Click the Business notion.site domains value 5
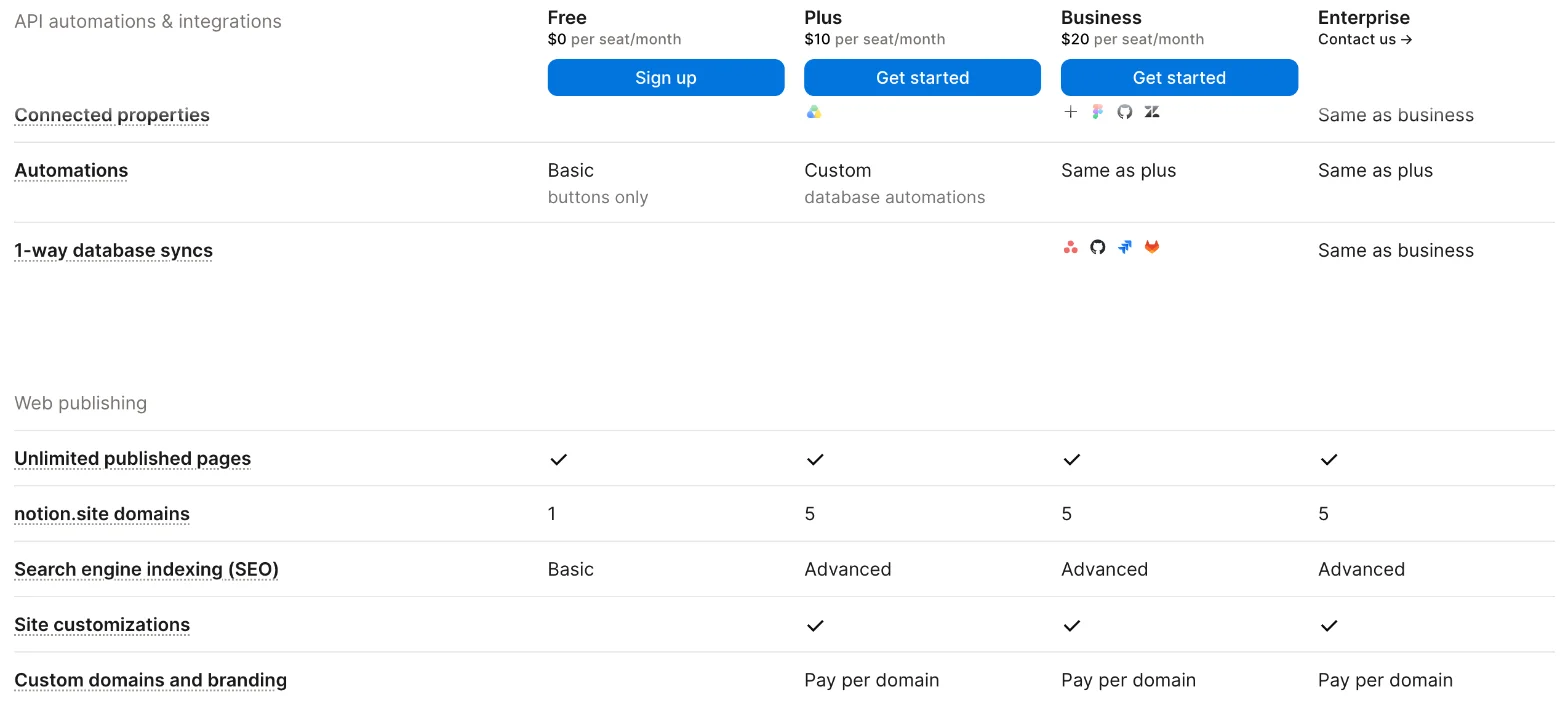 [x=1066, y=514]
